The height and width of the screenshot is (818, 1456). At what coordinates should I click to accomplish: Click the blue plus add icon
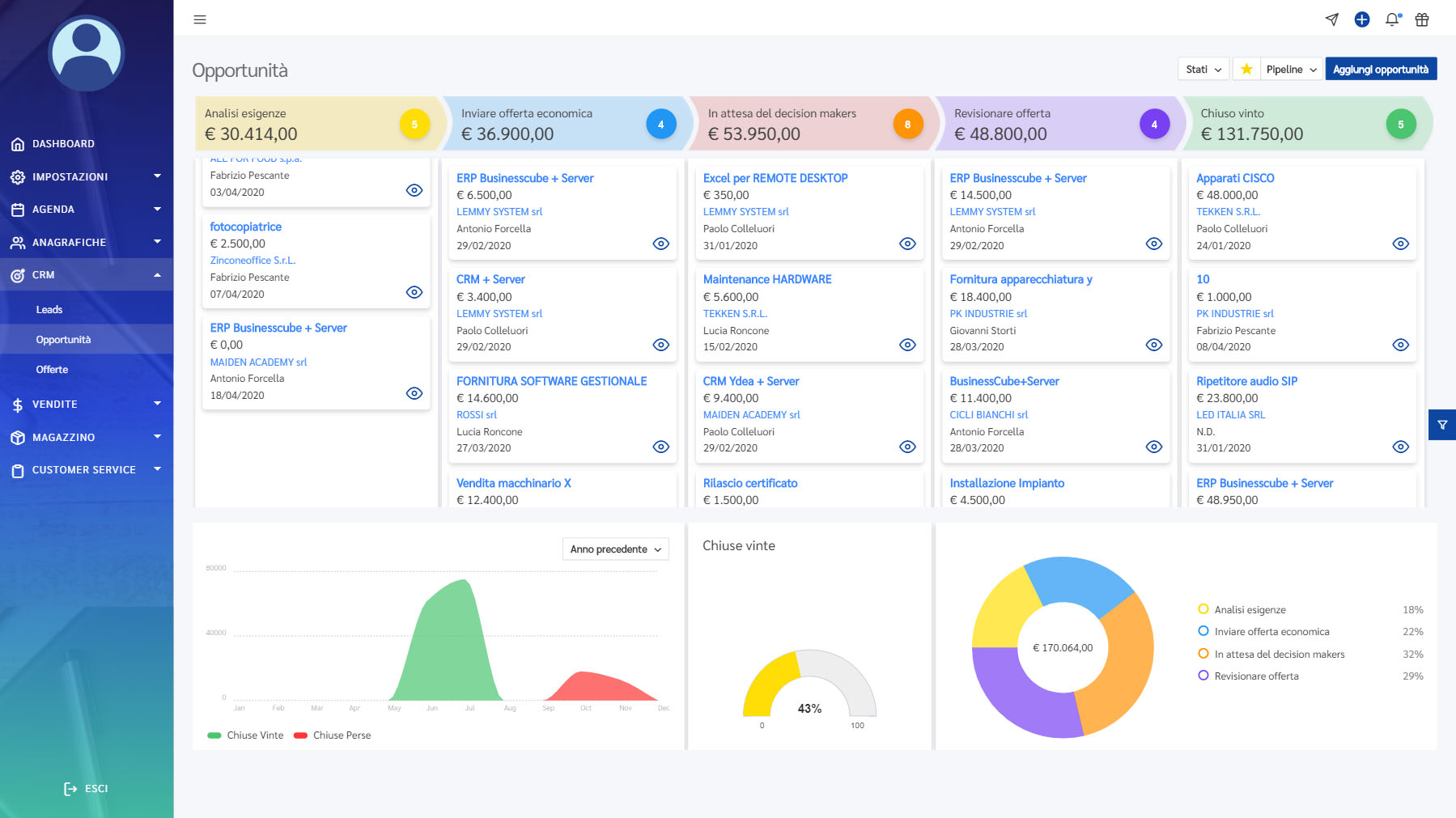(1362, 19)
